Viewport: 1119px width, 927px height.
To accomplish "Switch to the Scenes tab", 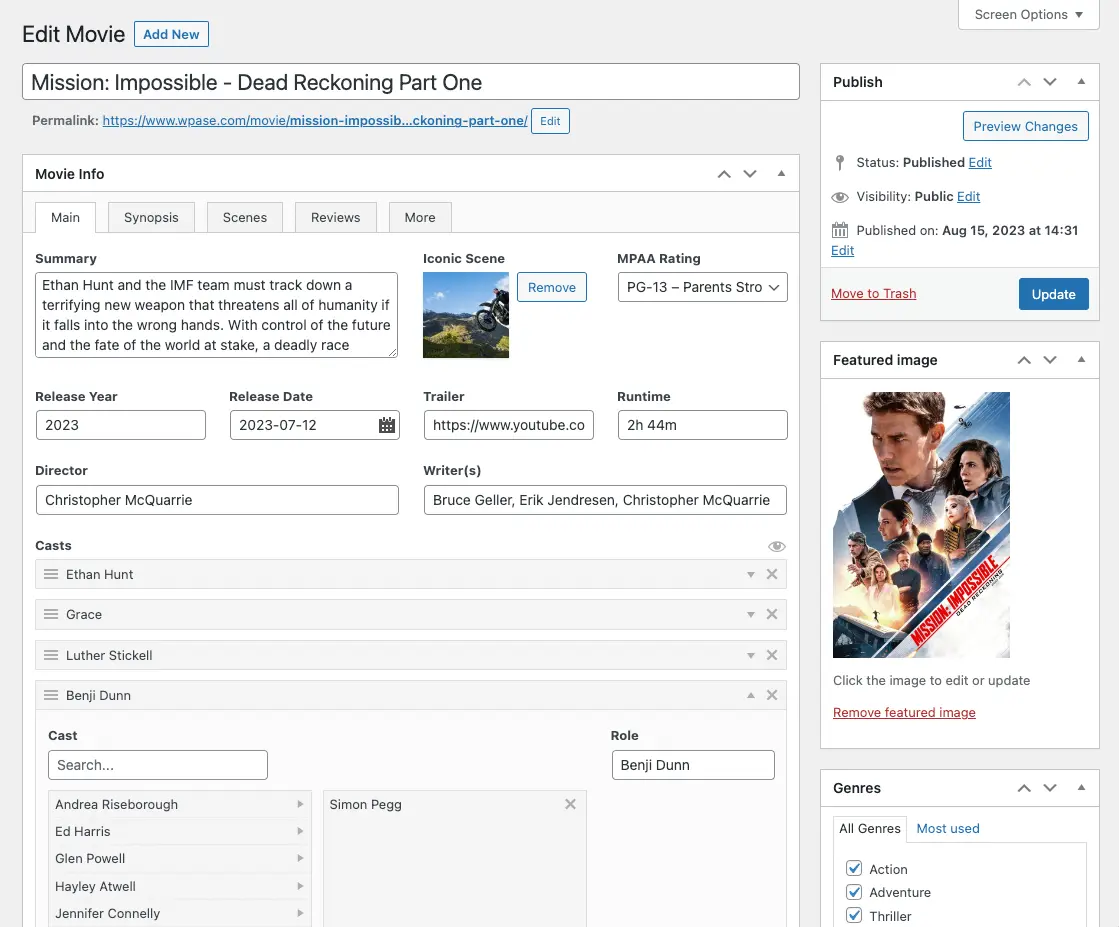I will [245, 218].
